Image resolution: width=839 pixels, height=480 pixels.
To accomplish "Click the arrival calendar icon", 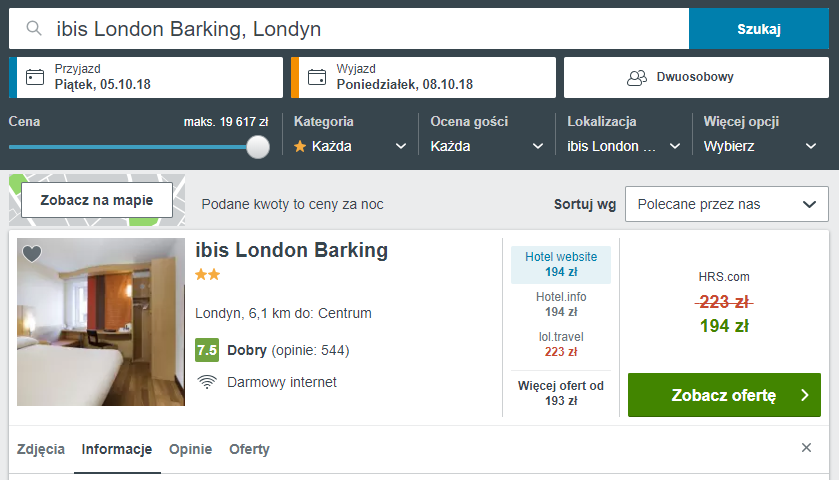I will 35,77.
